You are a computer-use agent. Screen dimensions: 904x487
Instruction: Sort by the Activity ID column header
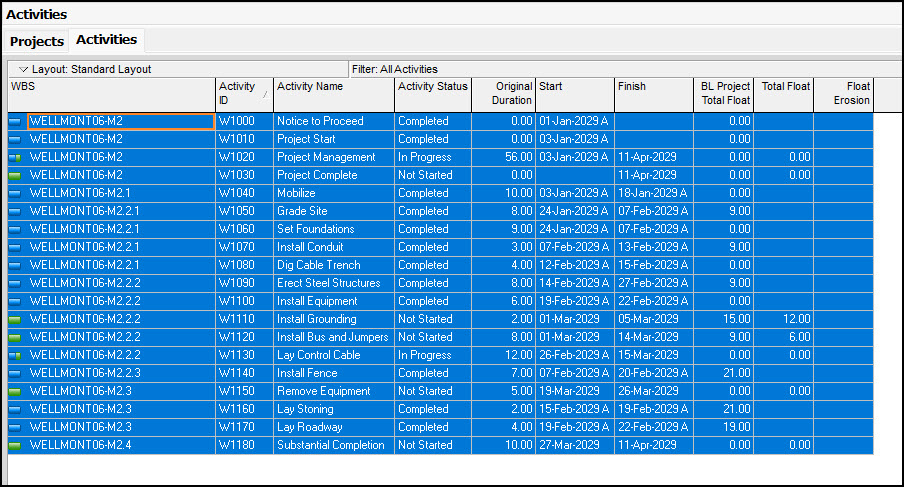tap(244, 95)
